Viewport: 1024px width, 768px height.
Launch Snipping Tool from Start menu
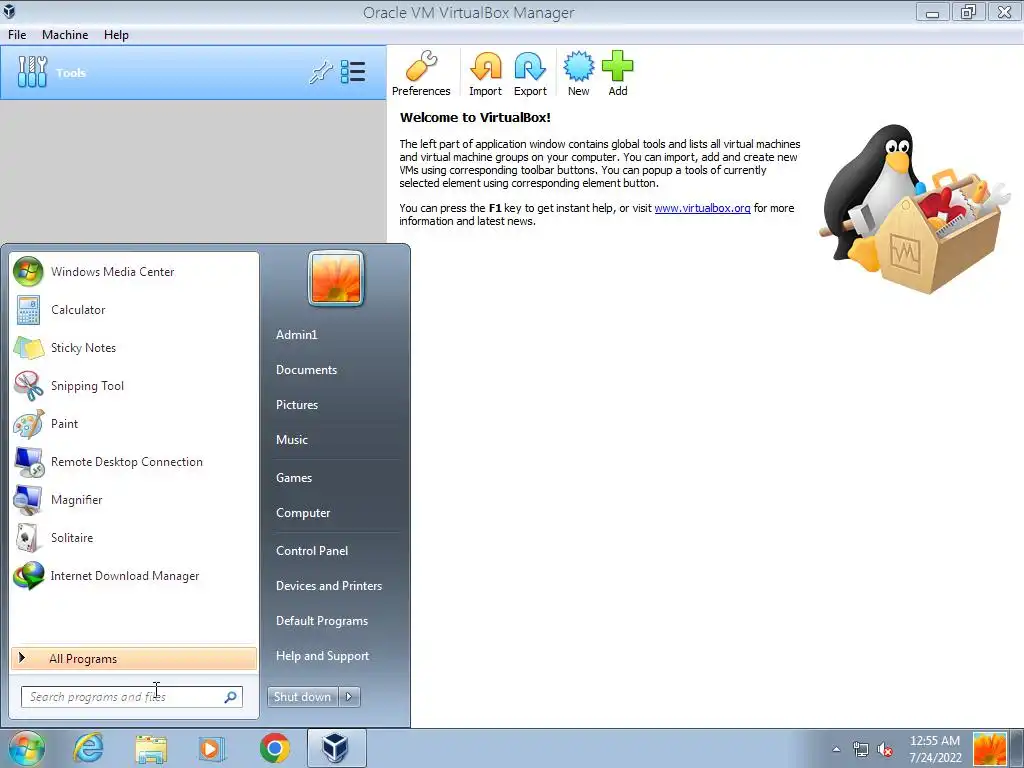tap(135, 385)
